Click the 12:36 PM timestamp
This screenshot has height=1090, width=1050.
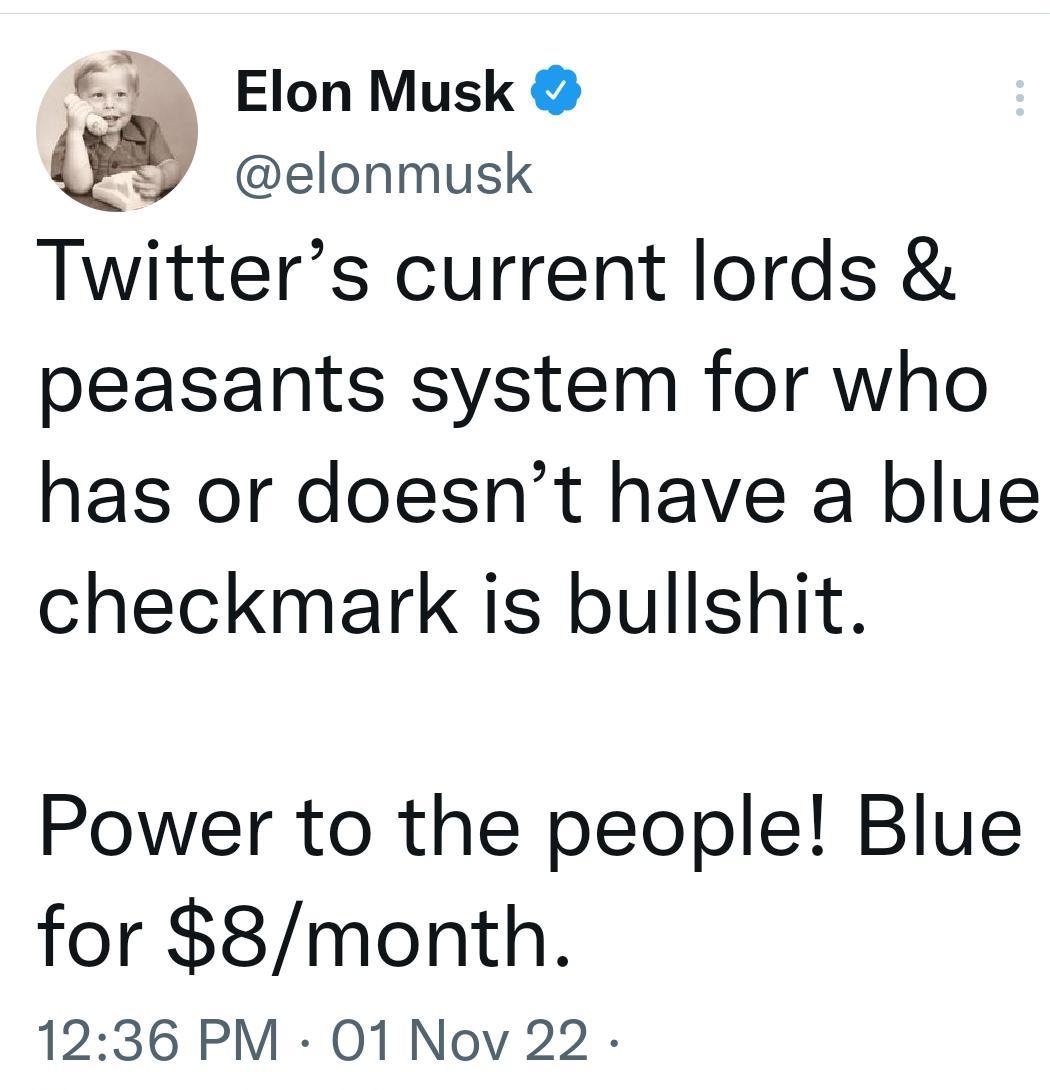tap(159, 1042)
